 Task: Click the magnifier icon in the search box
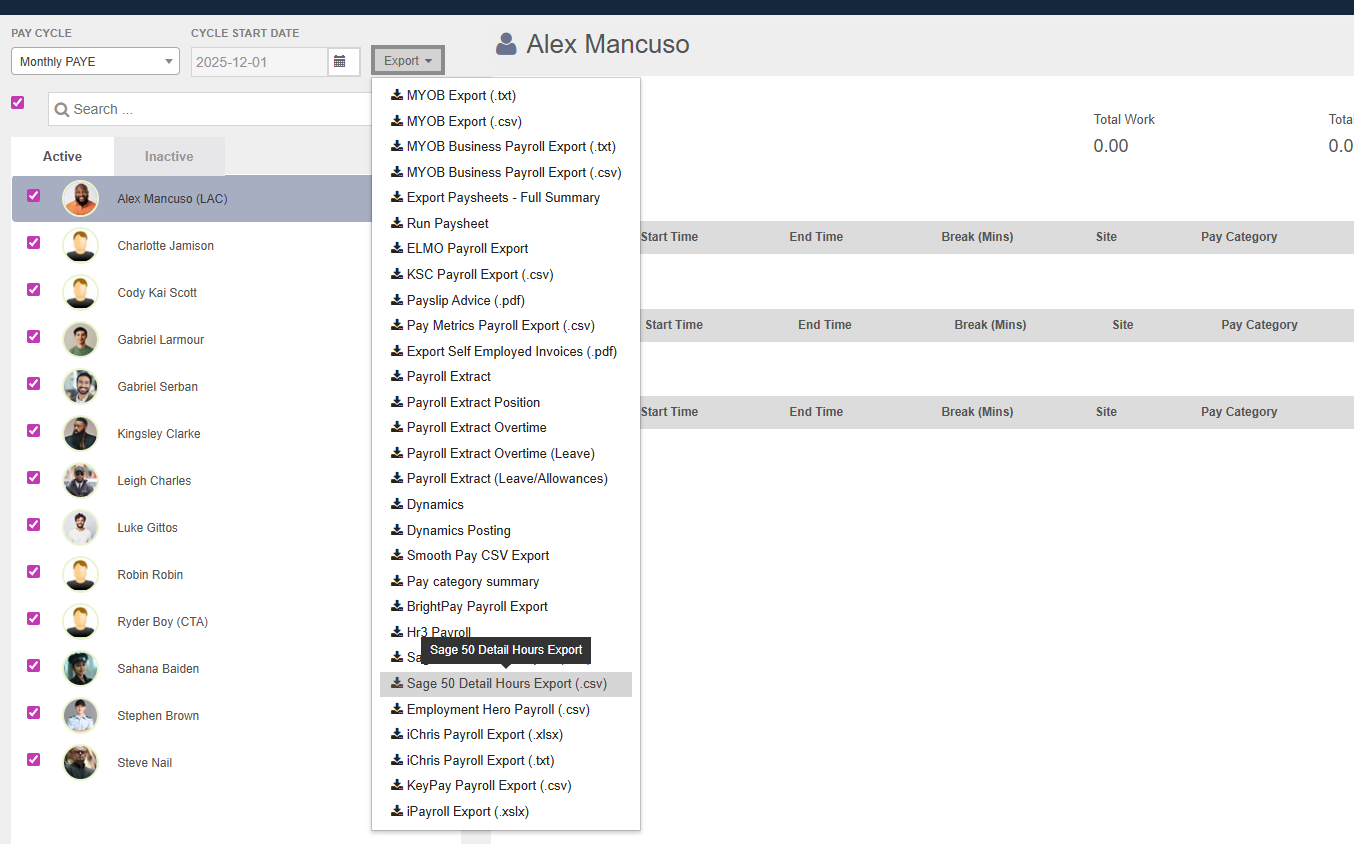click(62, 110)
